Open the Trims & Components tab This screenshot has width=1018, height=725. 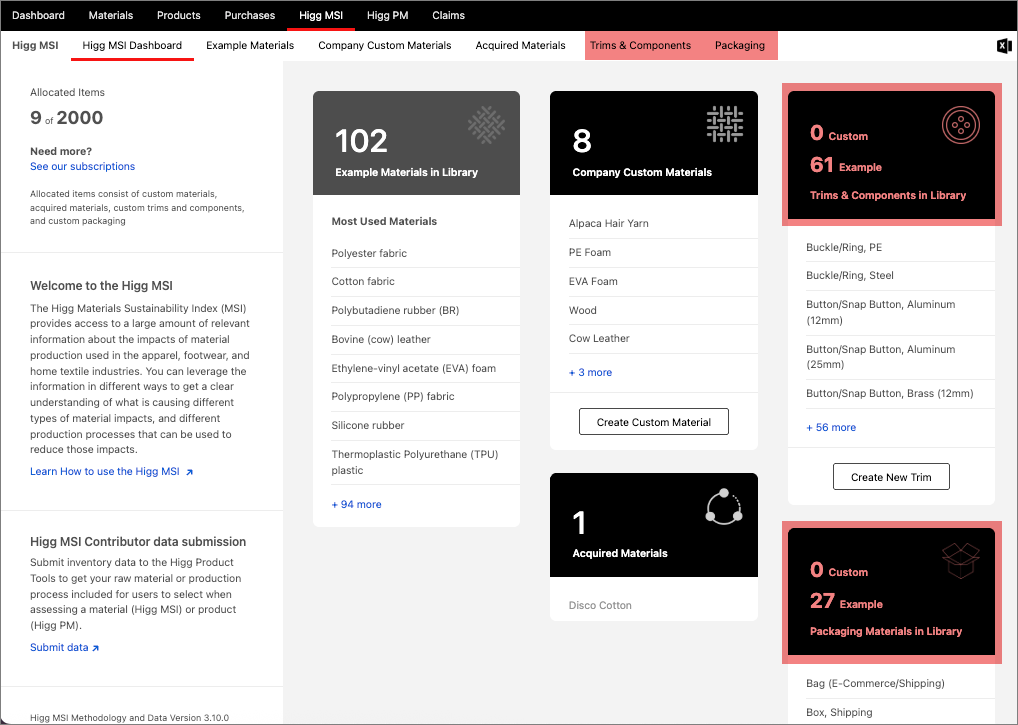pyautogui.click(x=640, y=45)
